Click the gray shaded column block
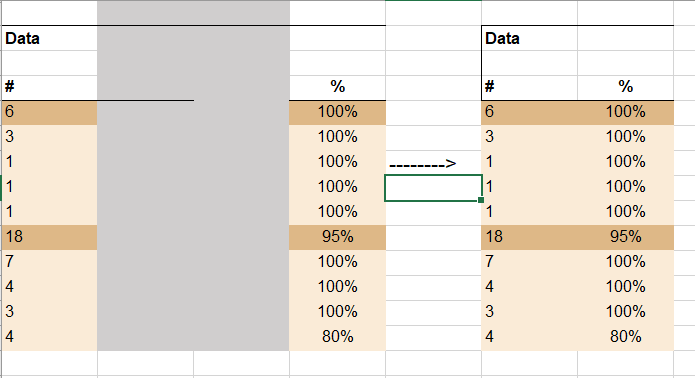 point(193,175)
